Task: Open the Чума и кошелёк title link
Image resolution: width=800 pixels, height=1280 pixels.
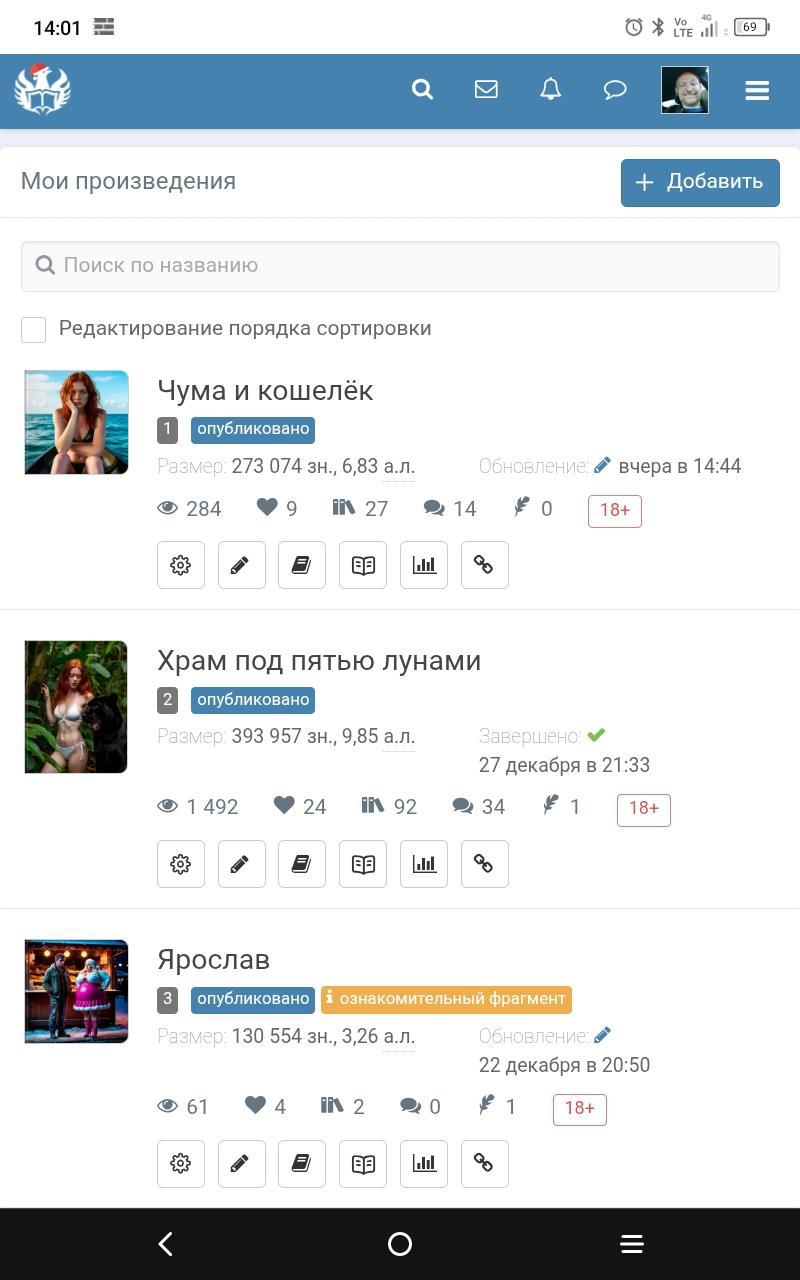Action: coord(265,390)
